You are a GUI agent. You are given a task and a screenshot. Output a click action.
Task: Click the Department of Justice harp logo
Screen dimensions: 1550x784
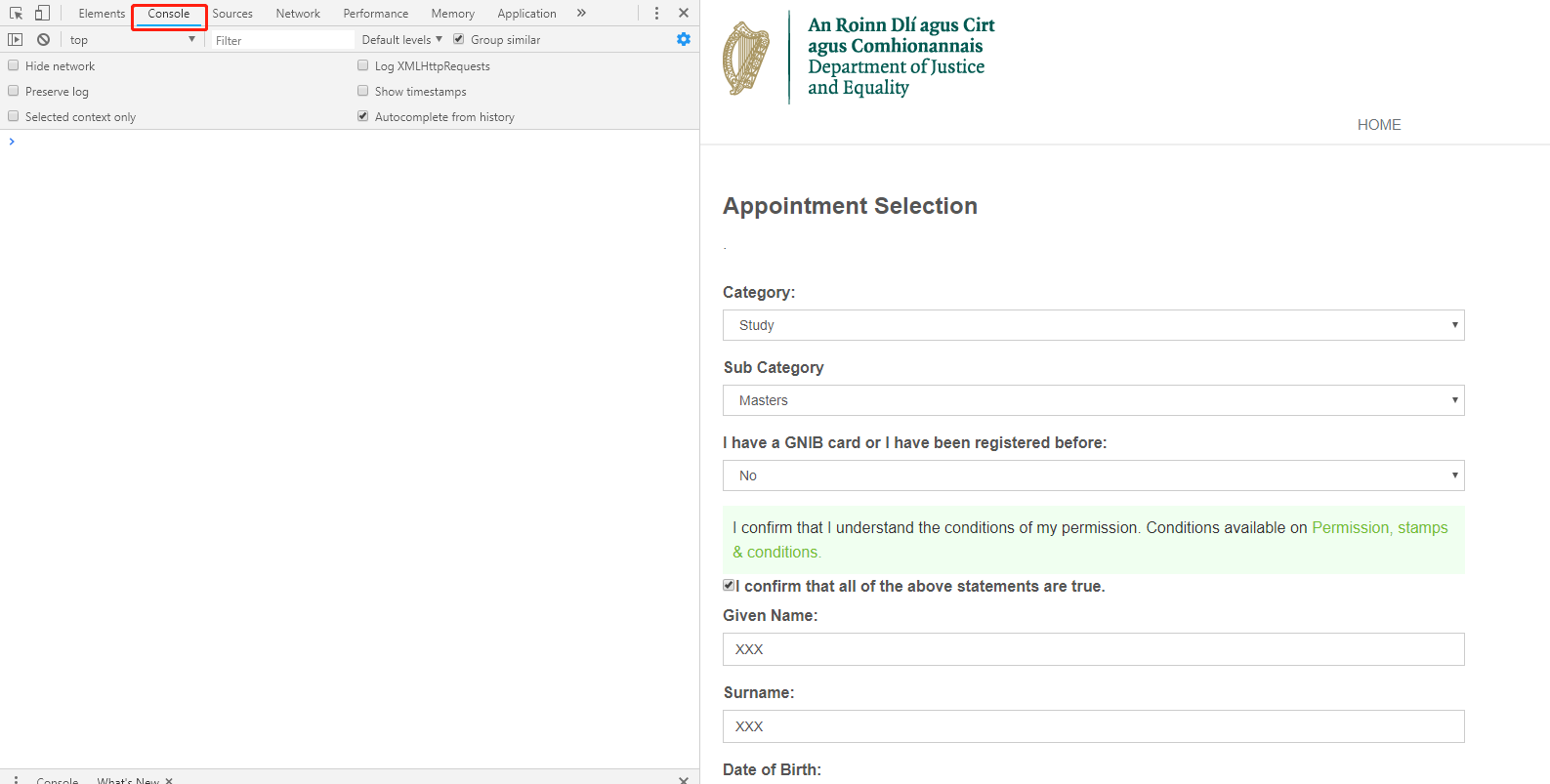(746, 59)
